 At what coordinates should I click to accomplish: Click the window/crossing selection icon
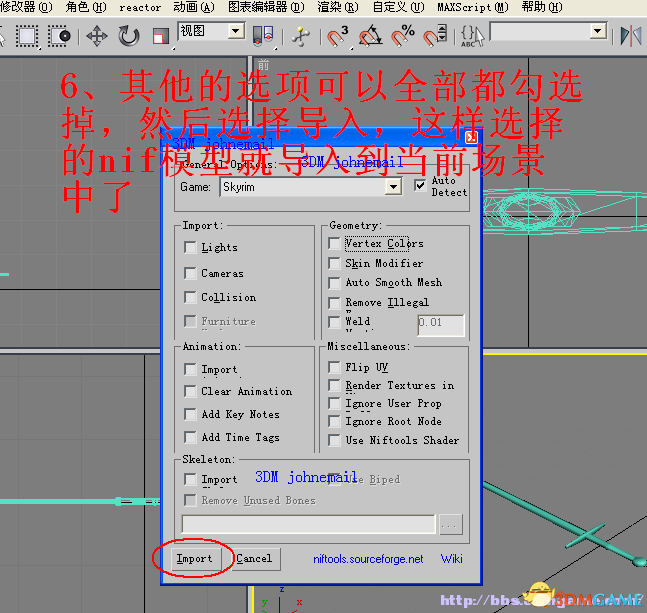tap(59, 36)
